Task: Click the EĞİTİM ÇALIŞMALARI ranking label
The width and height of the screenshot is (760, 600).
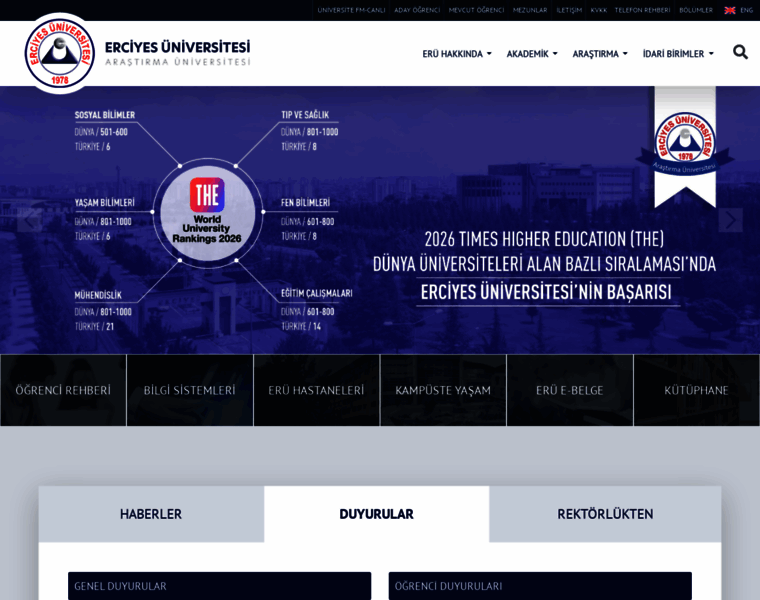Action: click(317, 293)
